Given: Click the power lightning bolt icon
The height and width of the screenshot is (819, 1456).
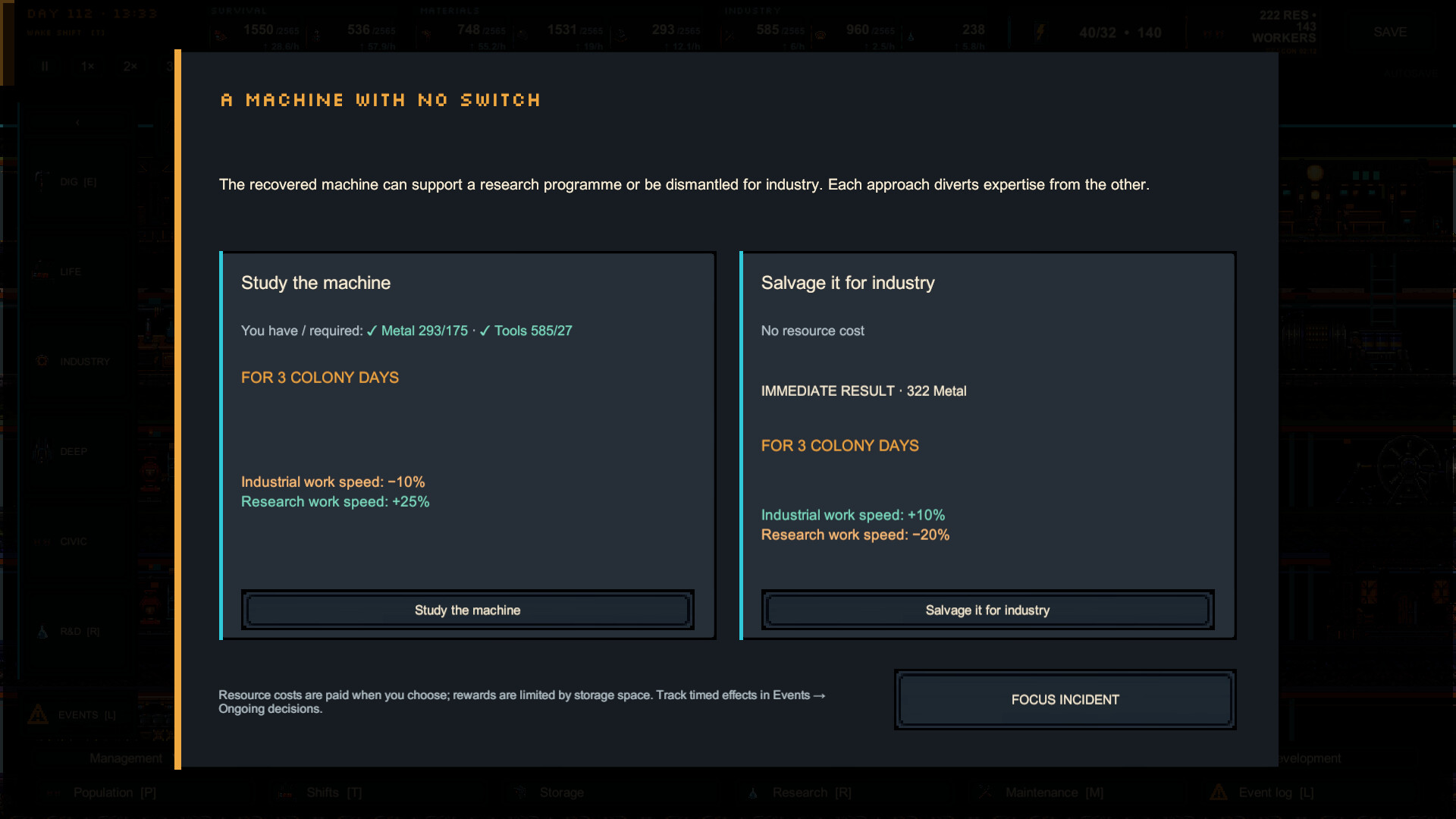Looking at the screenshot, I should point(1040,33).
